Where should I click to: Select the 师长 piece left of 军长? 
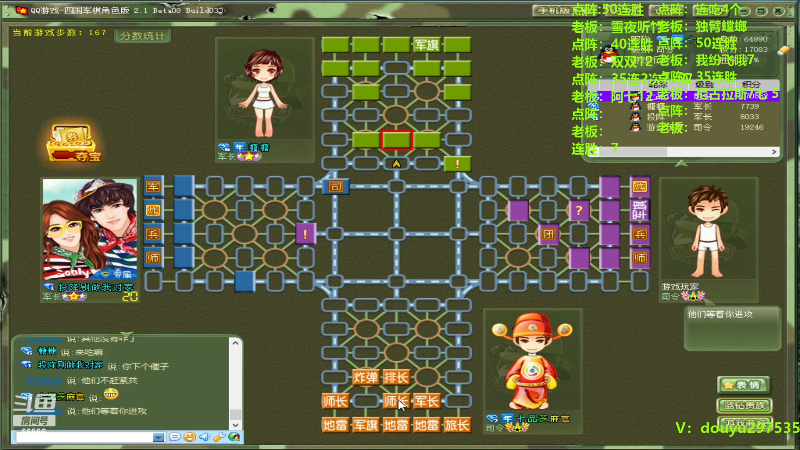[396, 402]
